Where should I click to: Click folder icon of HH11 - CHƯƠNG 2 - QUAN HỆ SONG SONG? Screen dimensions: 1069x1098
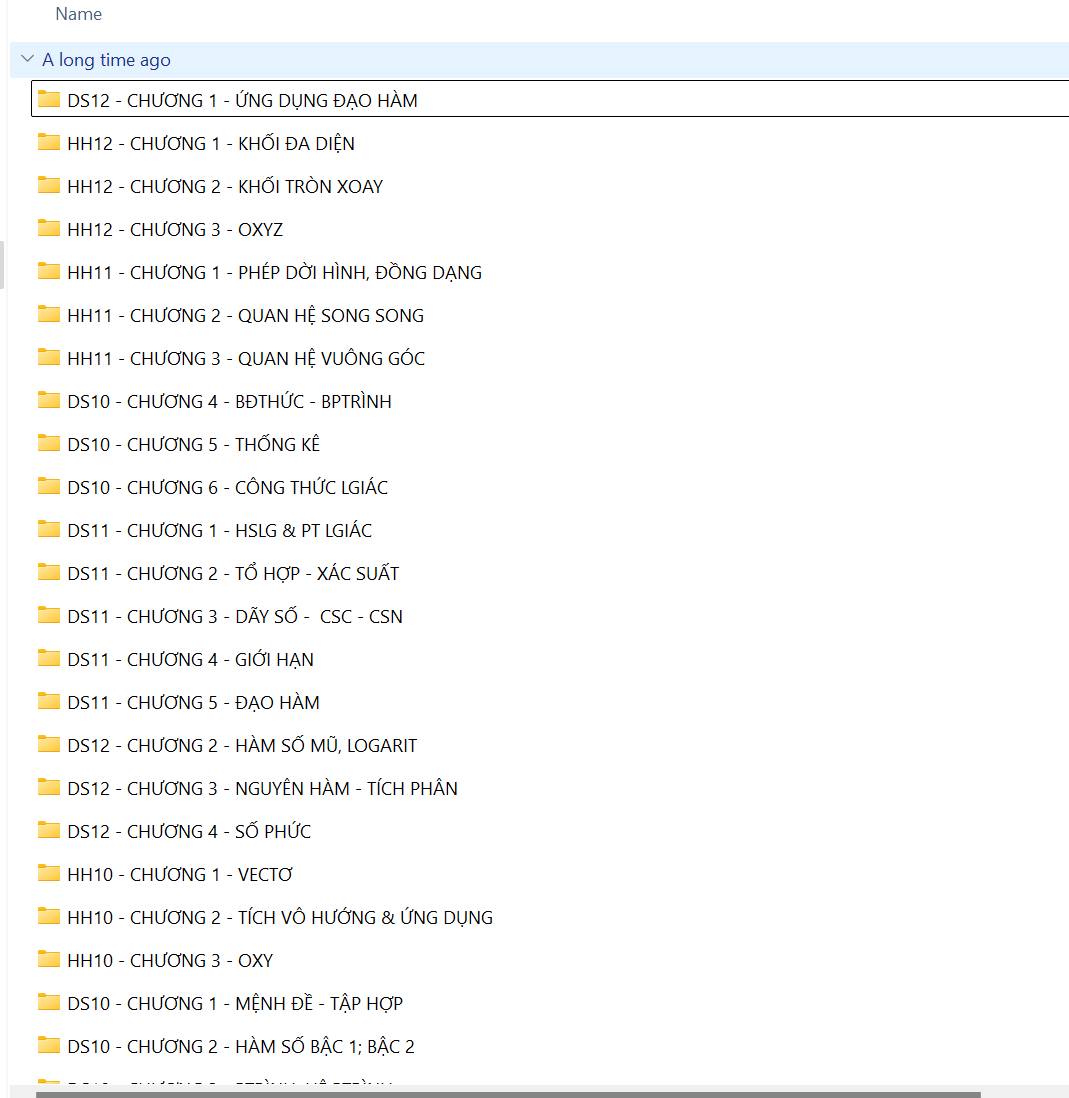point(49,314)
